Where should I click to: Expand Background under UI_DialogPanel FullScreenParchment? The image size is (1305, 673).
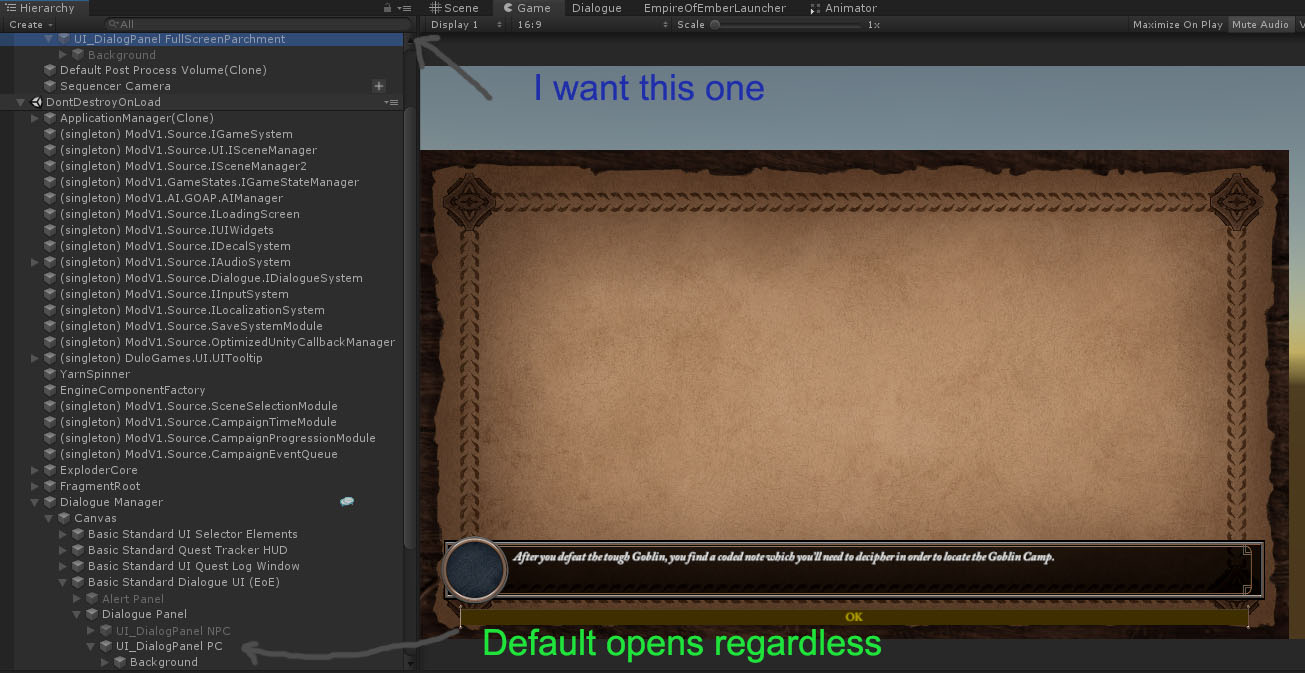(x=63, y=55)
